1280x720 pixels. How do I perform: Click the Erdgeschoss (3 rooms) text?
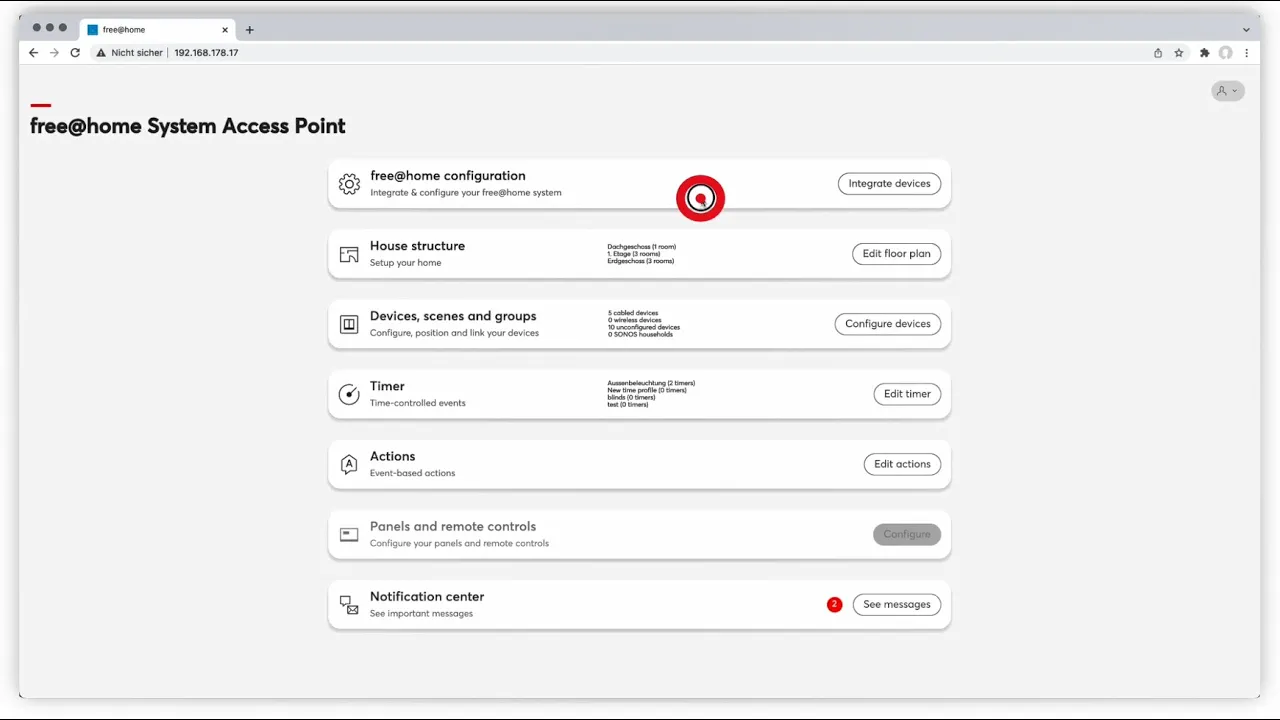click(641, 261)
